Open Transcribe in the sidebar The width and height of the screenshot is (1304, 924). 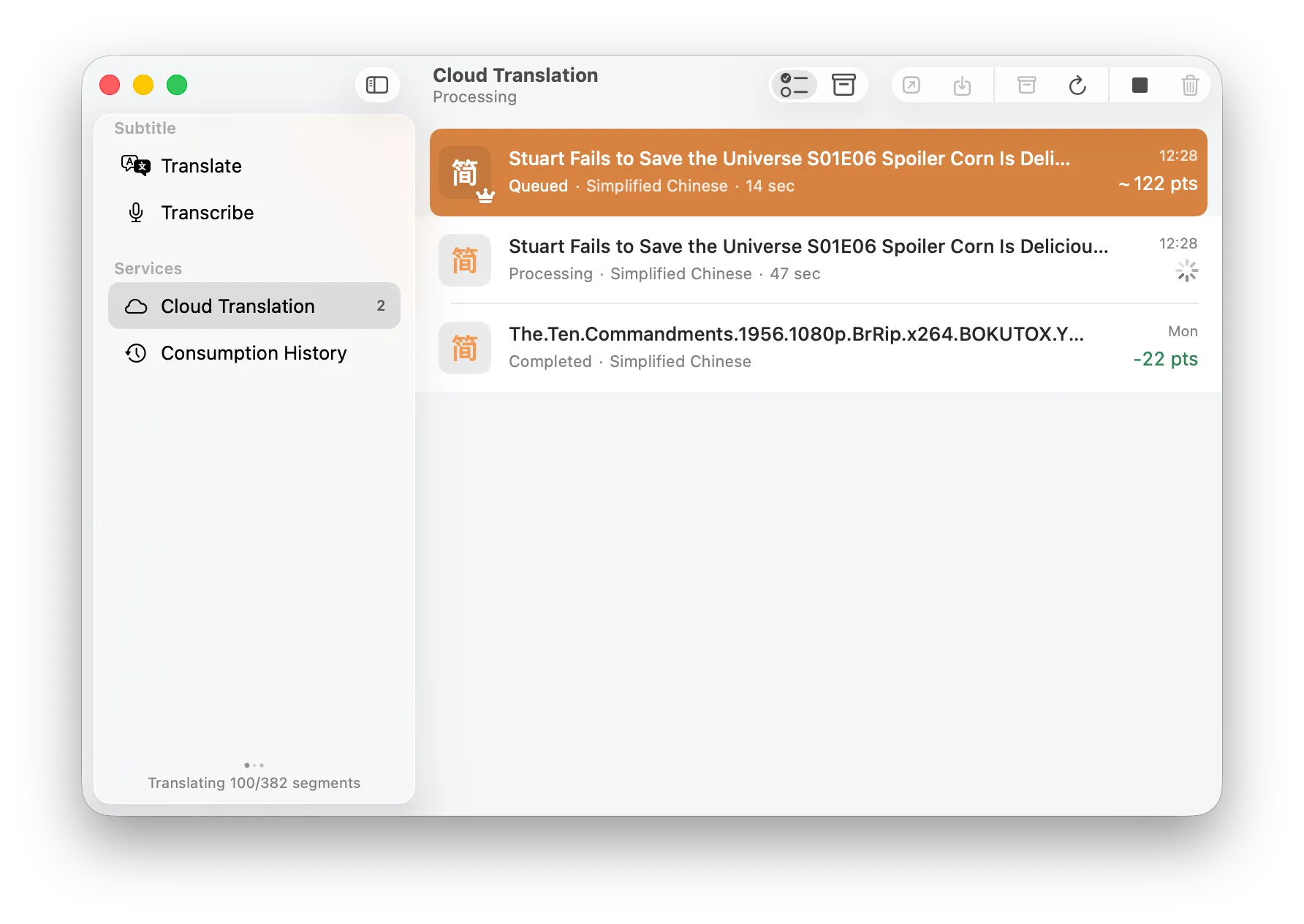254,213
